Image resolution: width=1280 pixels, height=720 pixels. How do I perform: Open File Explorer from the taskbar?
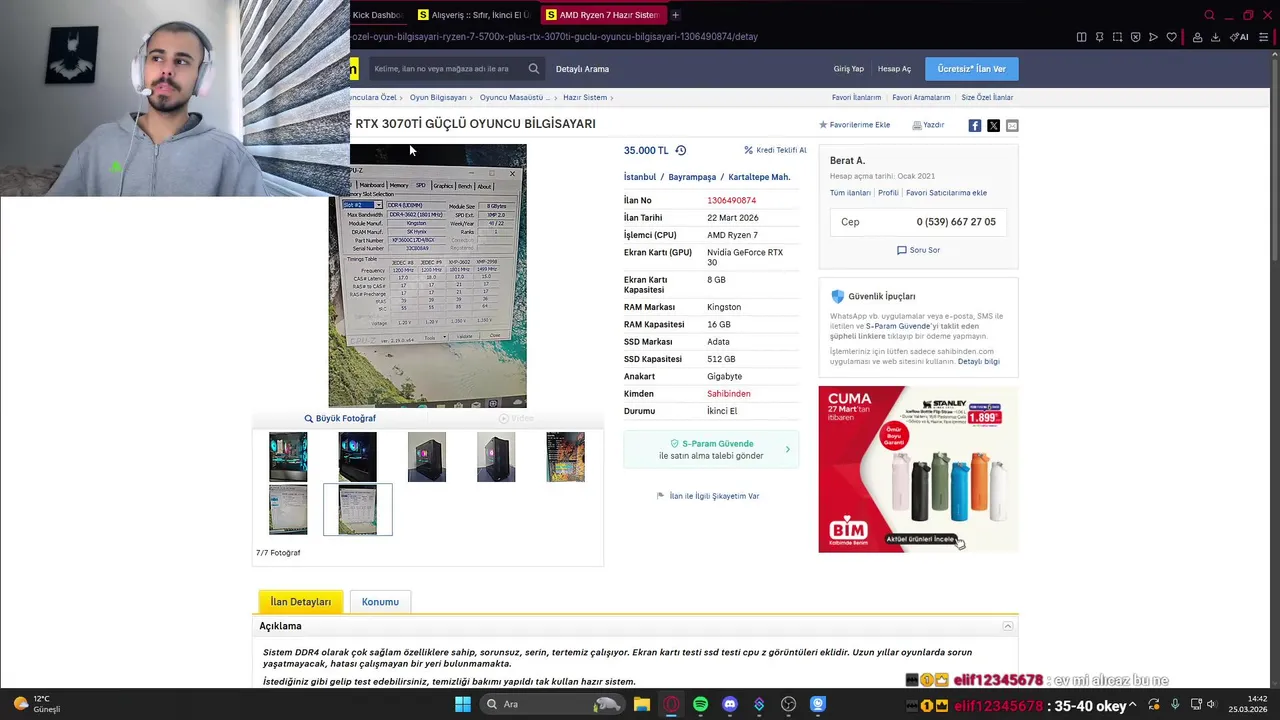pos(641,704)
